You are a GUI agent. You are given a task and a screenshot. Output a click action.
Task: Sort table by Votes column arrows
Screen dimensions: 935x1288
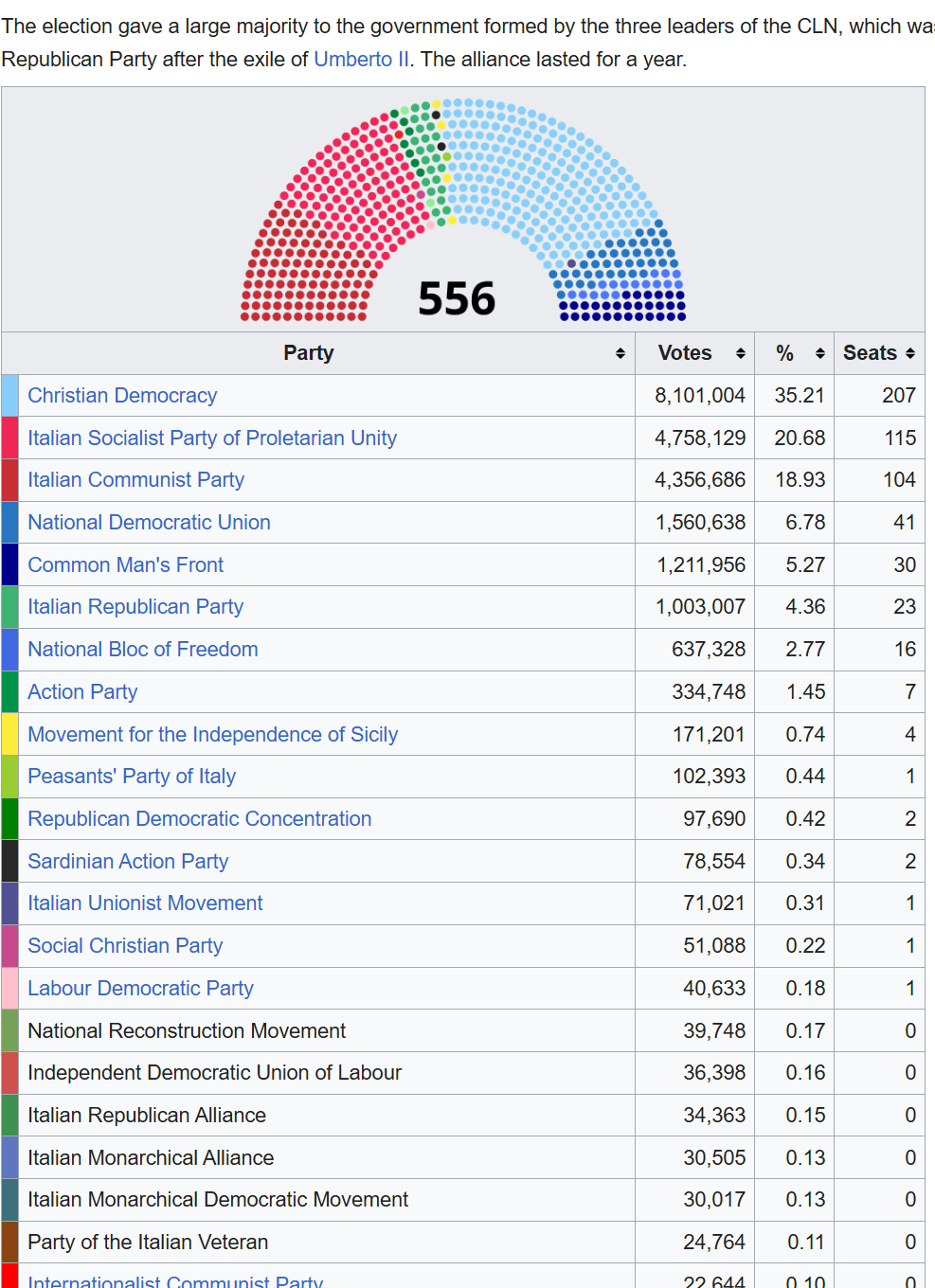coord(740,353)
